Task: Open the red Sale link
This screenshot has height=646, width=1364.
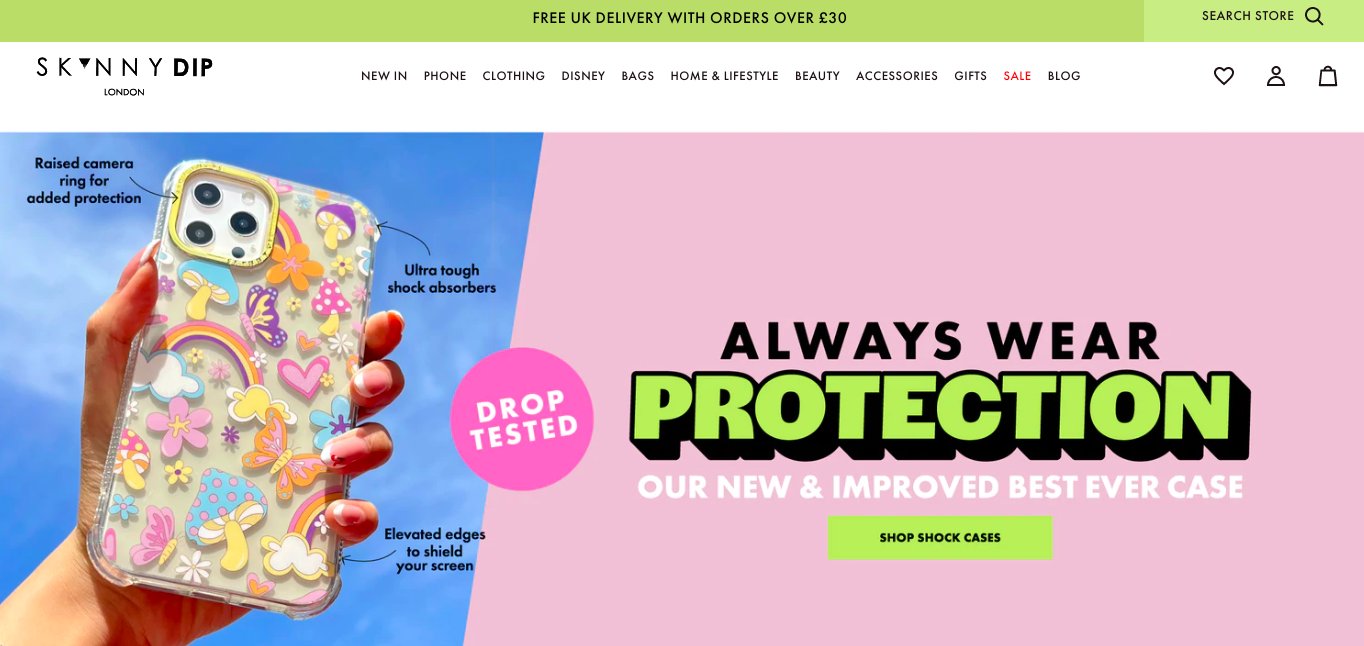Action: pyautogui.click(x=1017, y=76)
